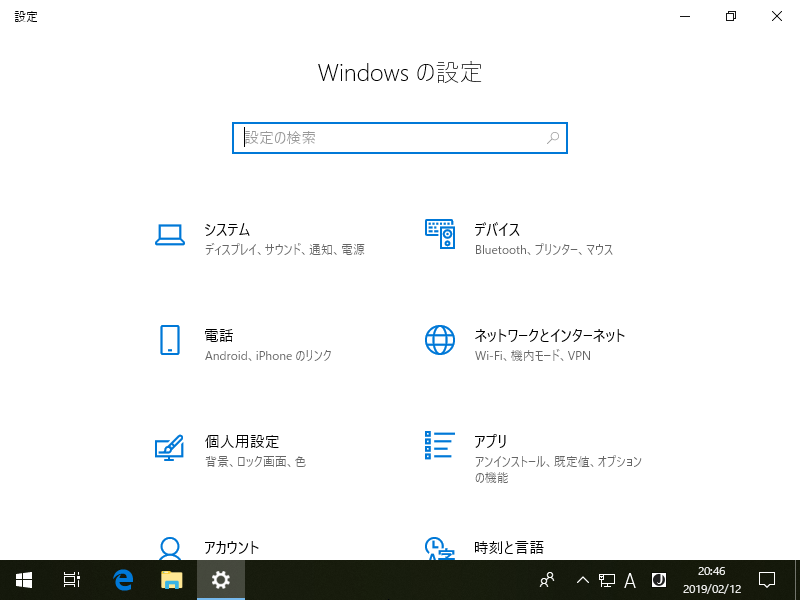The width and height of the screenshot is (800, 600).
Task: Open File Explorer from the taskbar
Action: 170,580
